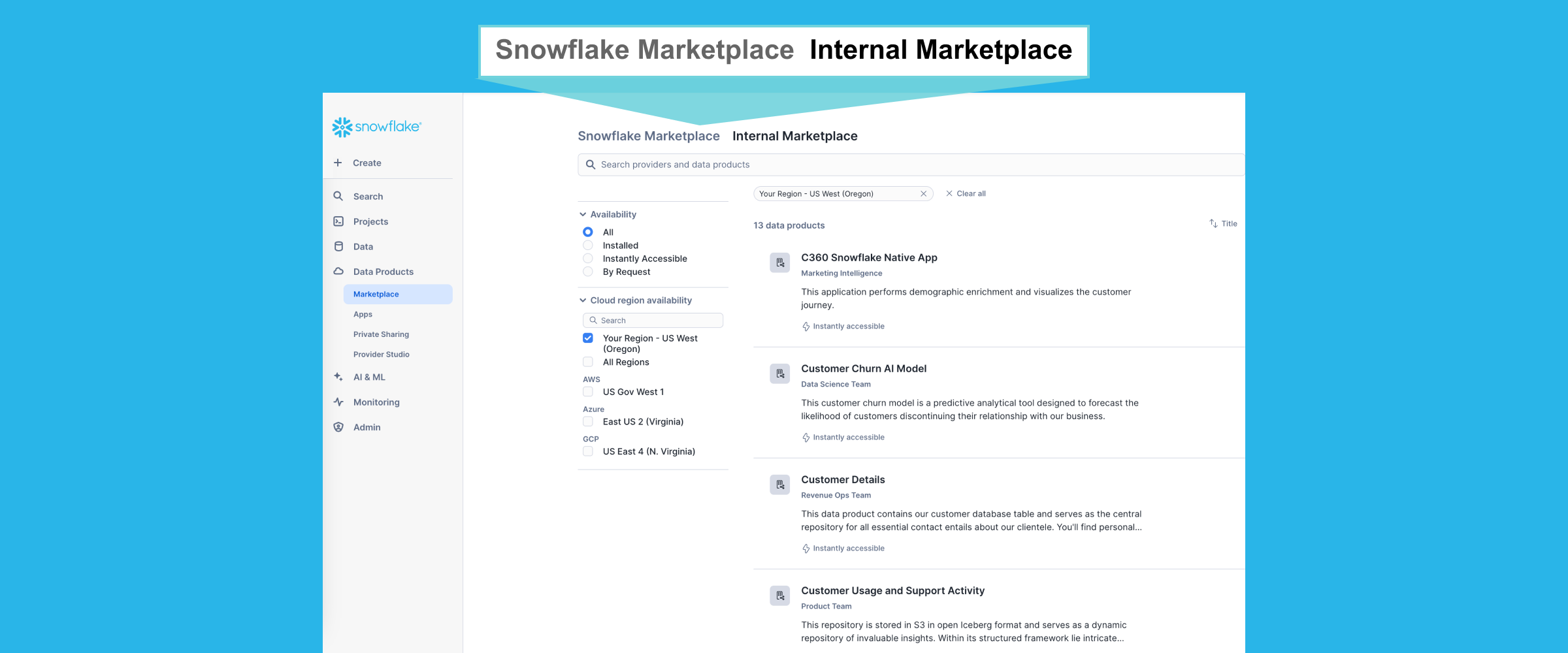This screenshot has height=653, width=1568.
Task: Open Create with the plus icon
Action: (337, 162)
